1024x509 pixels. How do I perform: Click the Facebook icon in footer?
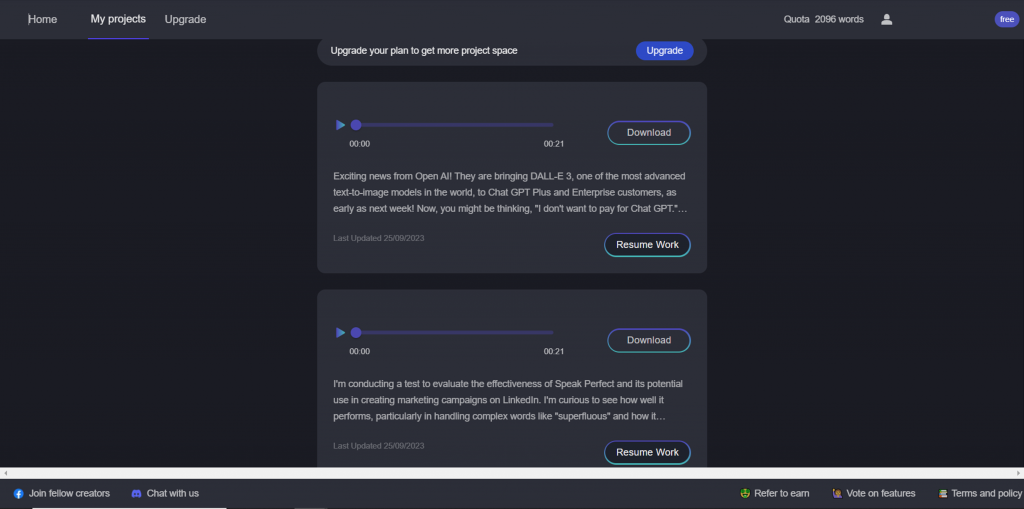click(18, 494)
